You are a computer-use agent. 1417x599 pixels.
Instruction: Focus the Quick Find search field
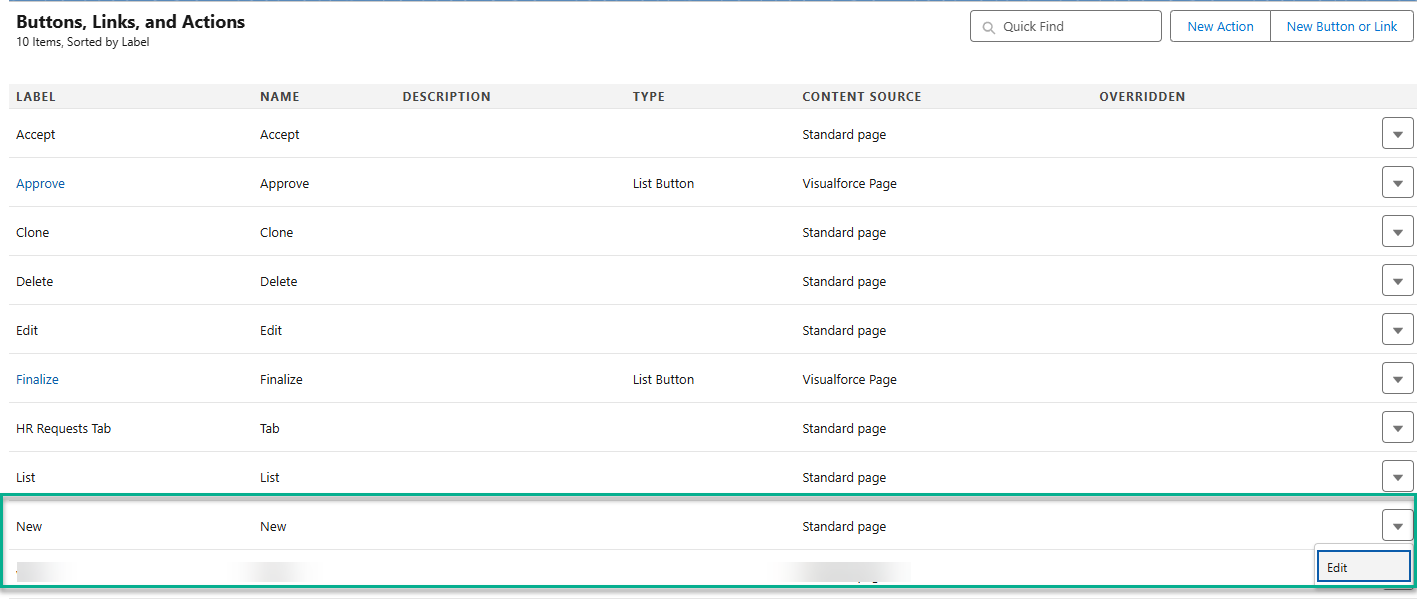coord(1065,26)
